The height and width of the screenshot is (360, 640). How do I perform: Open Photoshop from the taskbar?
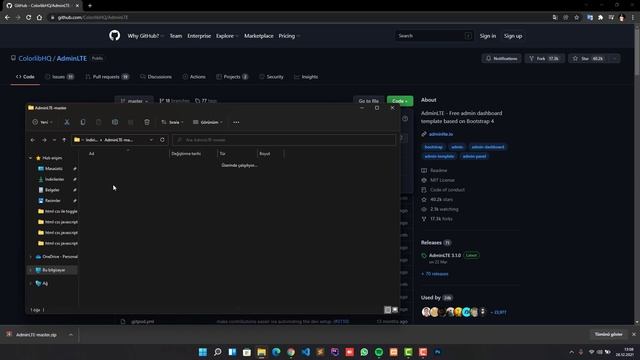pyautogui.click(x=438, y=352)
